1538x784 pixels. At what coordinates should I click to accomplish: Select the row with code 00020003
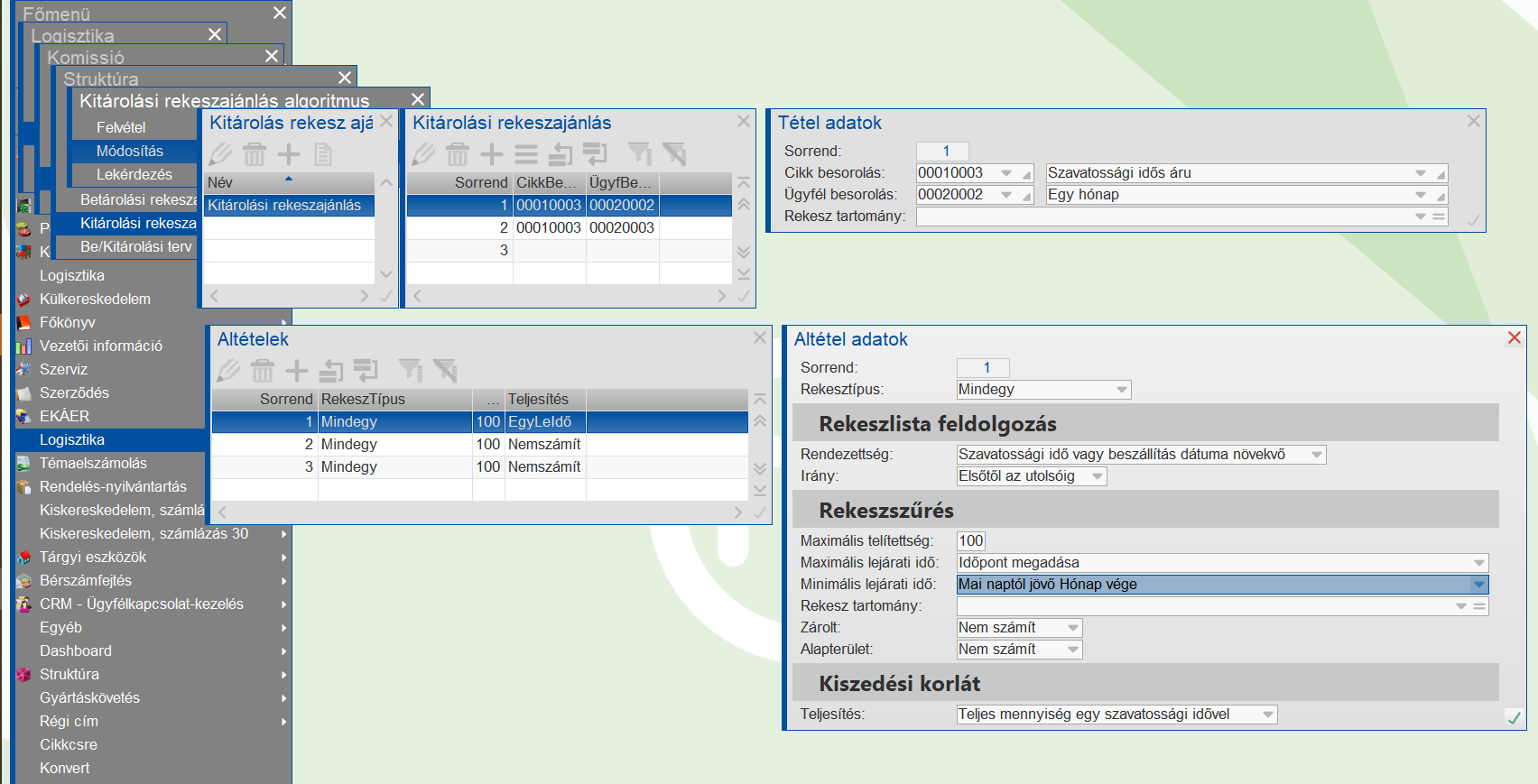click(x=569, y=228)
